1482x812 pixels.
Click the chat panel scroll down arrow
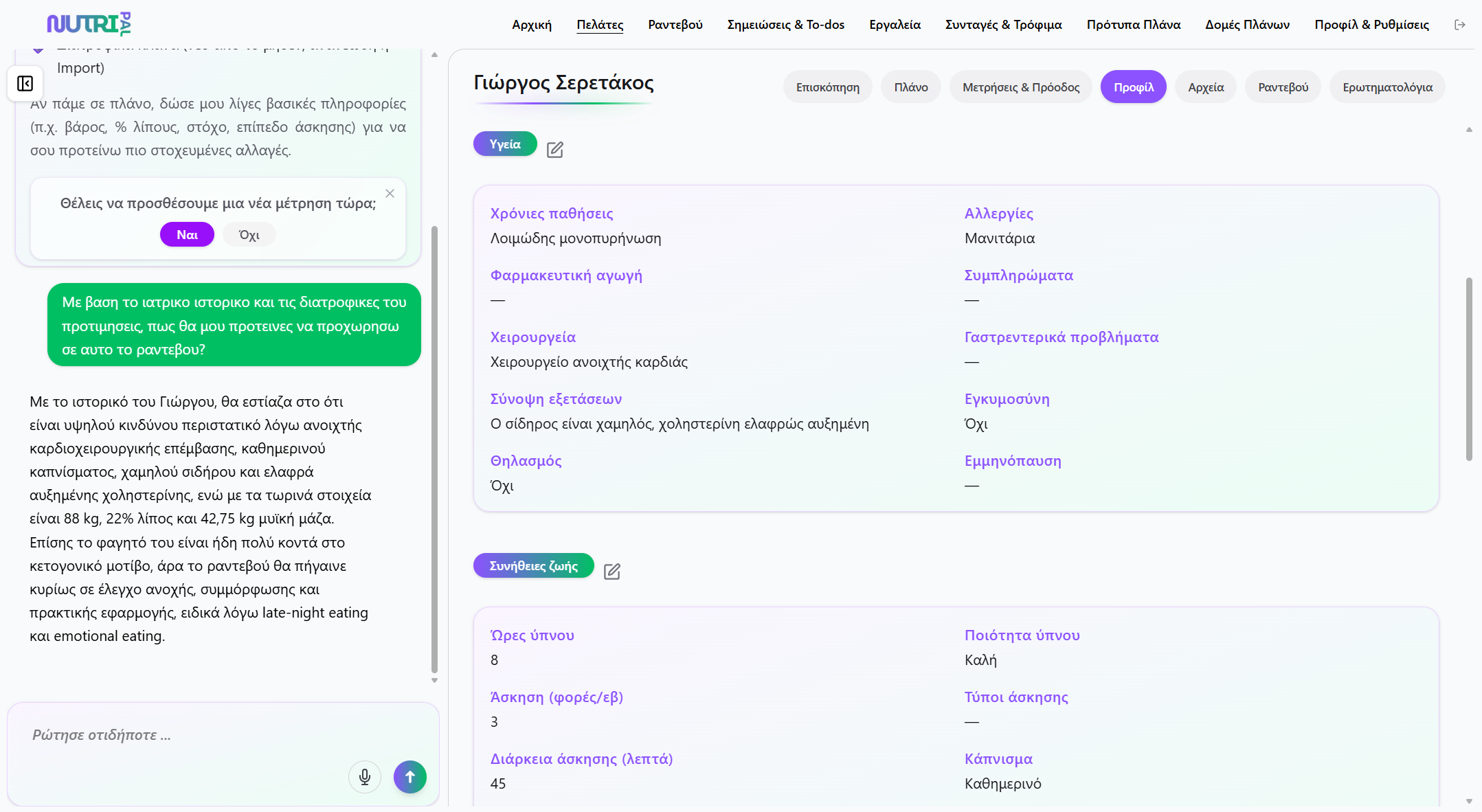tap(434, 681)
